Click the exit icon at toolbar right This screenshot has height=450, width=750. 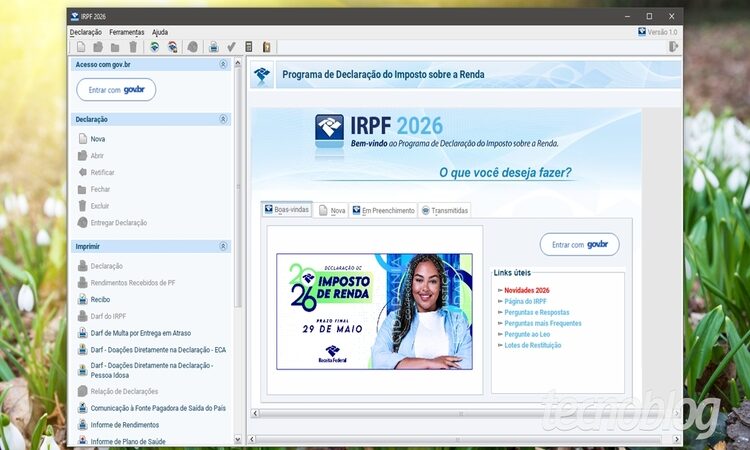click(x=673, y=46)
